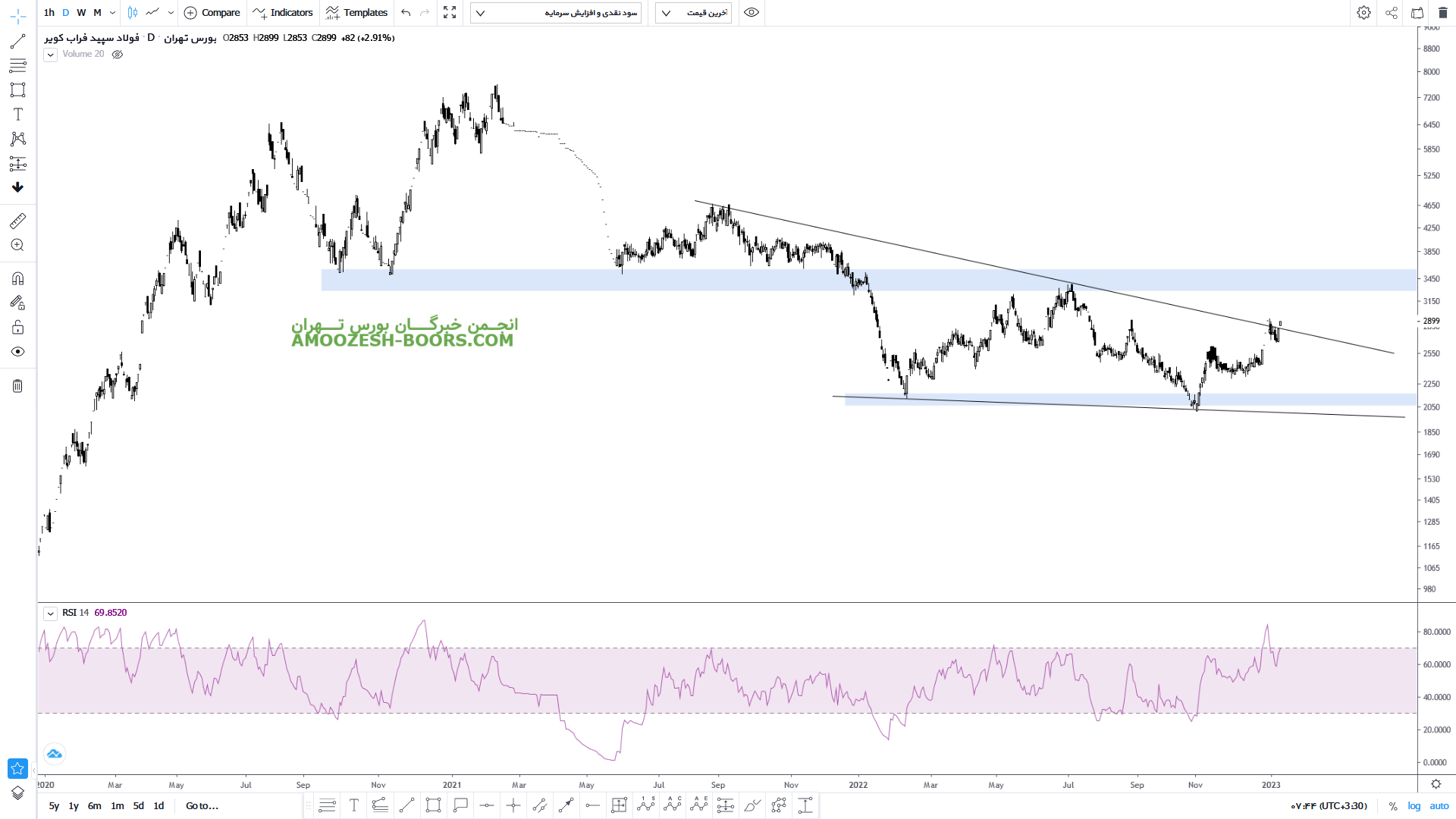This screenshot has width=1456, height=819.
Task: Click the Compare button
Action: tap(212, 12)
